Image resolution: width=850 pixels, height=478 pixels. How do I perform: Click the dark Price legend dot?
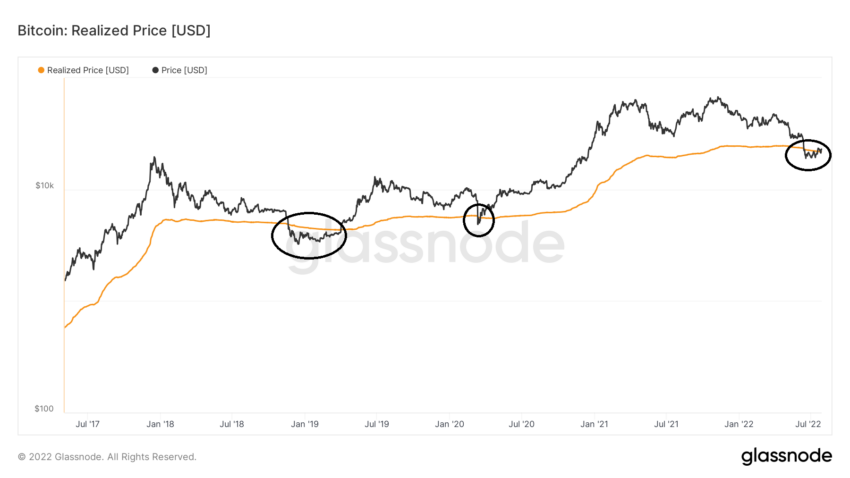[x=155, y=70]
